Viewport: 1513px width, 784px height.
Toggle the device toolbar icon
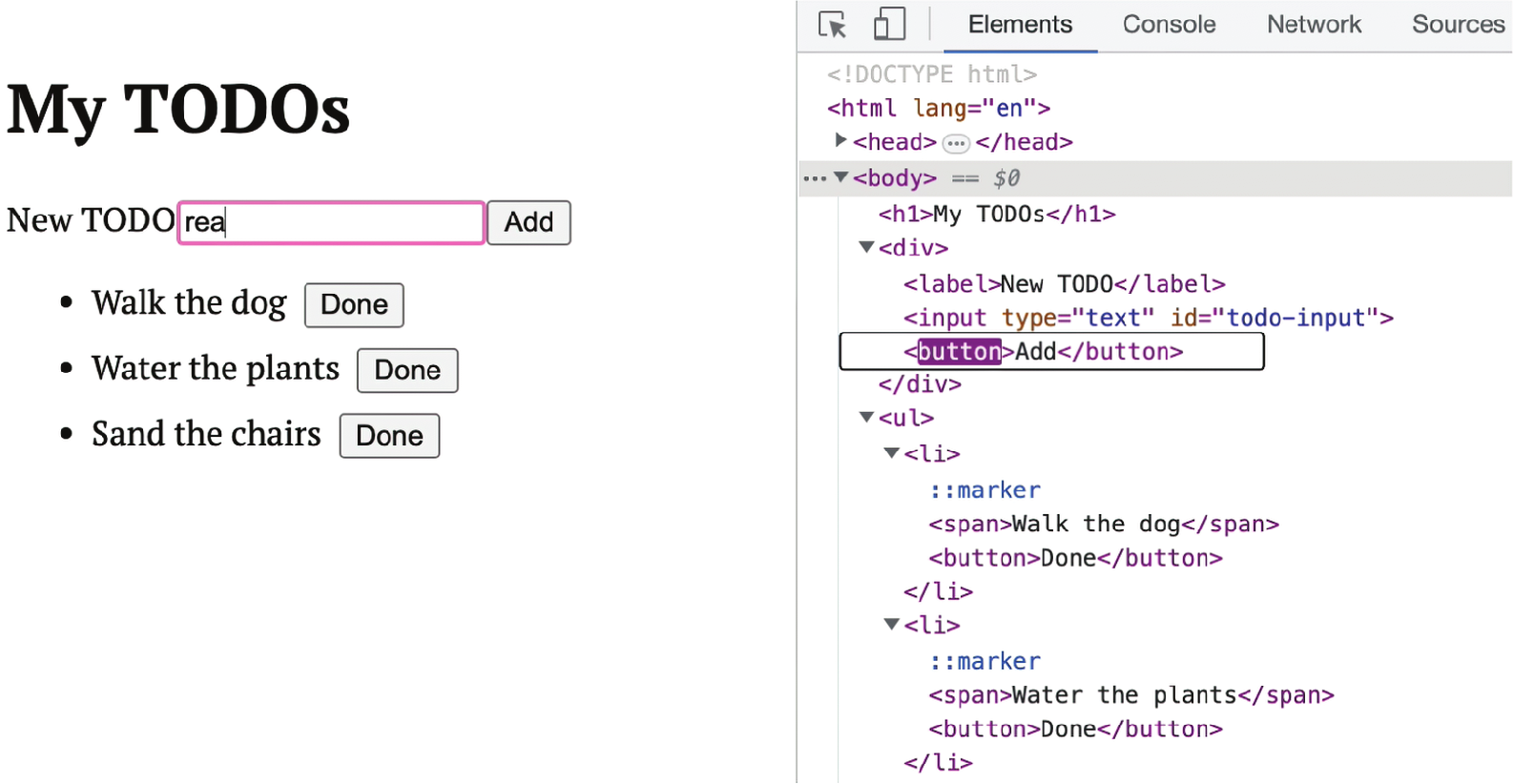pyautogui.click(x=889, y=24)
